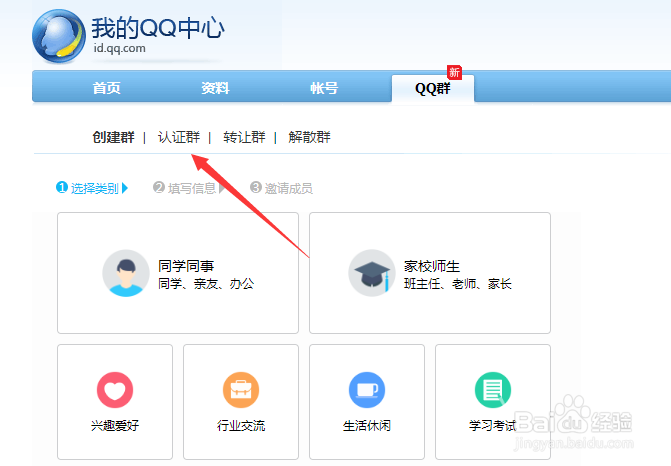Switch to the 帐号 tab

pos(324,88)
